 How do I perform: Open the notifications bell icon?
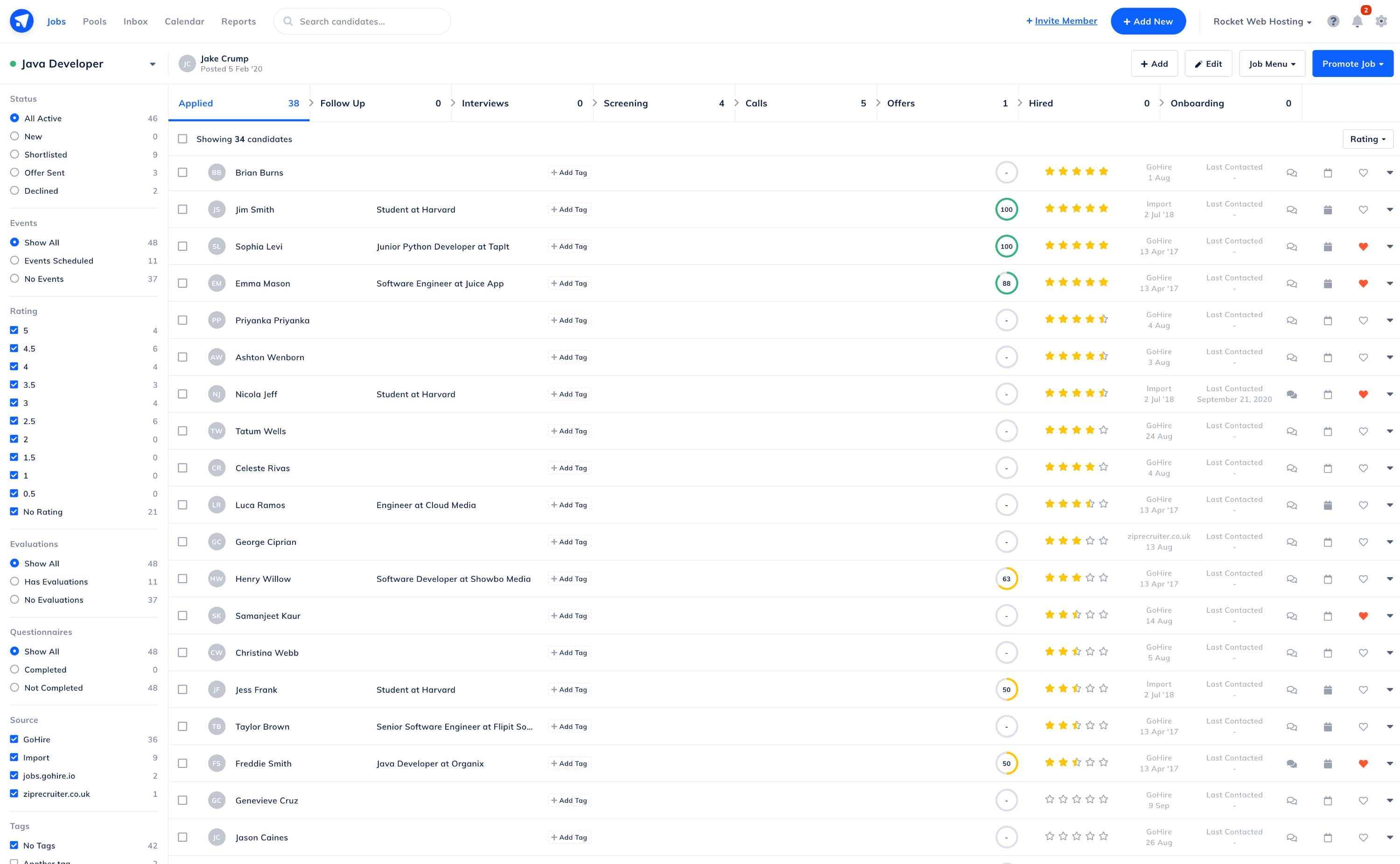(1357, 21)
